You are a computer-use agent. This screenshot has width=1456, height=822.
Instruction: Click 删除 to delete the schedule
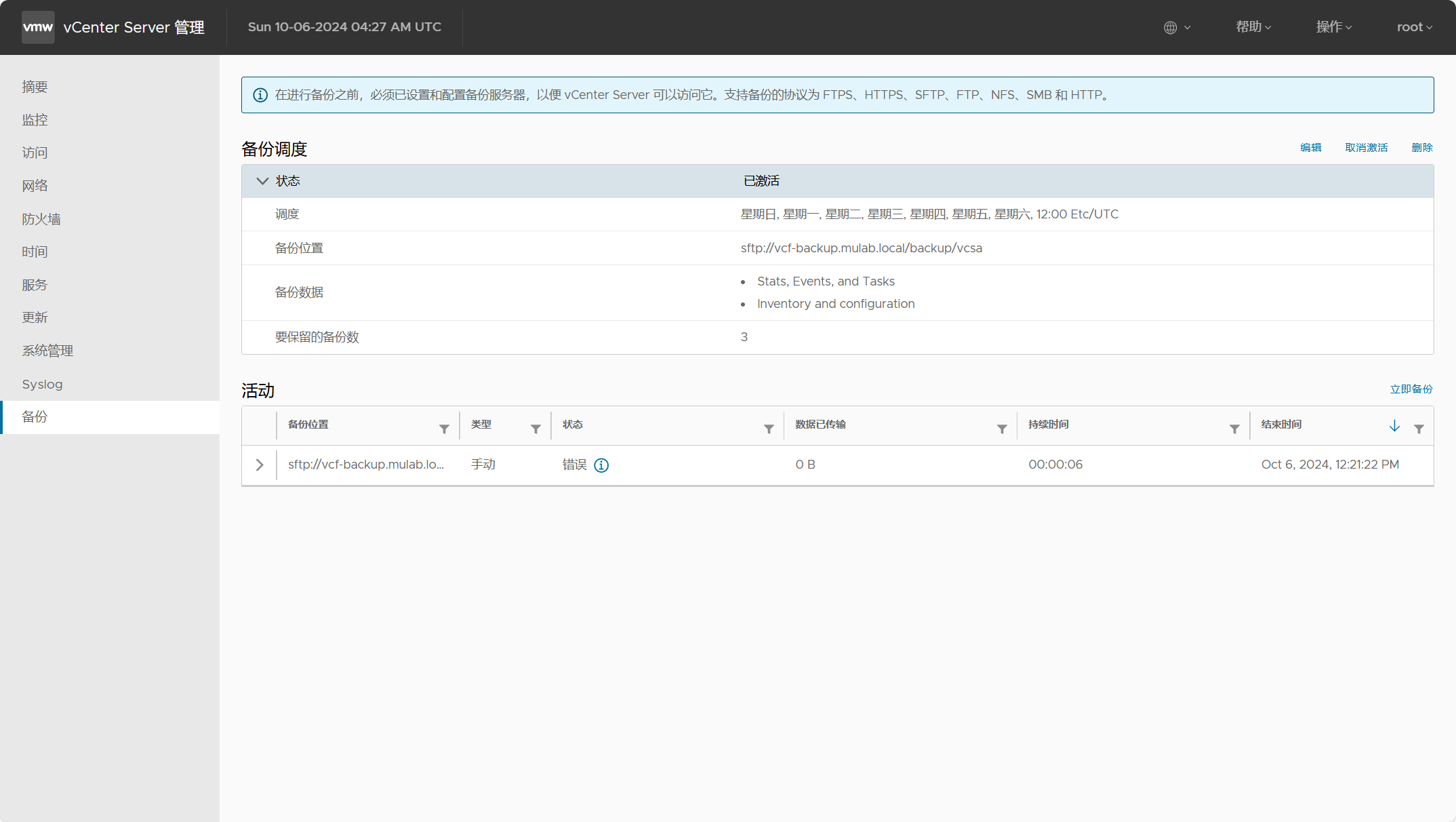click(x=1421, y=148)
